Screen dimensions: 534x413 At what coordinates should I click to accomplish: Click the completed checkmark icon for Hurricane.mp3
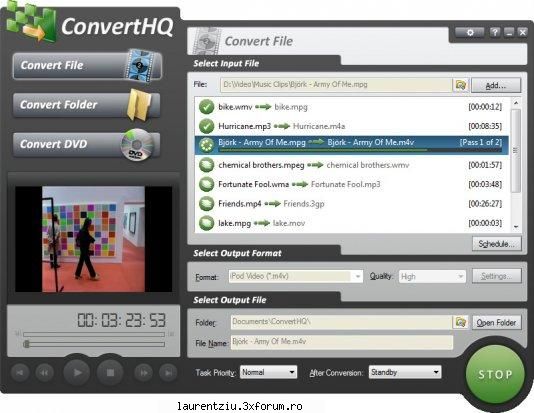coord(206,126)
